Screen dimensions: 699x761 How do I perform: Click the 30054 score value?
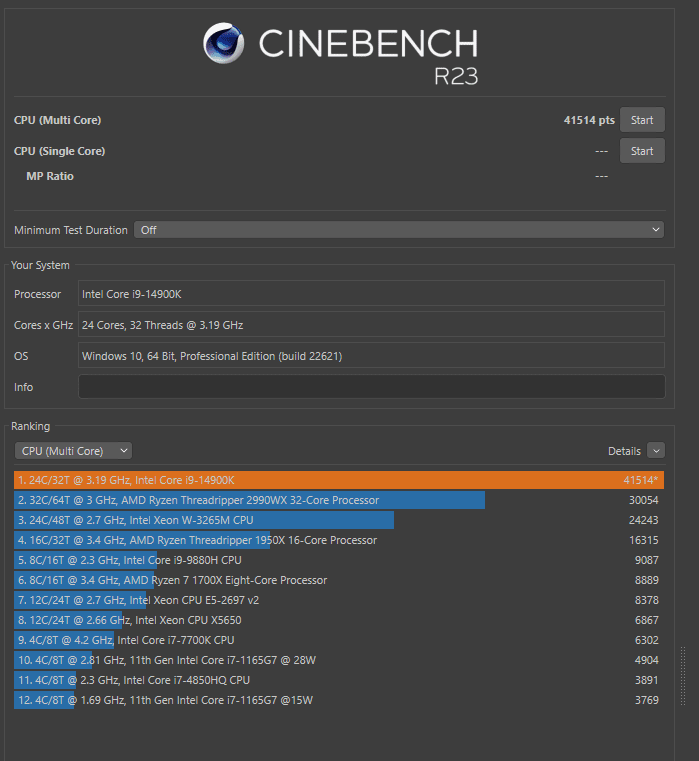coord(644,500)
